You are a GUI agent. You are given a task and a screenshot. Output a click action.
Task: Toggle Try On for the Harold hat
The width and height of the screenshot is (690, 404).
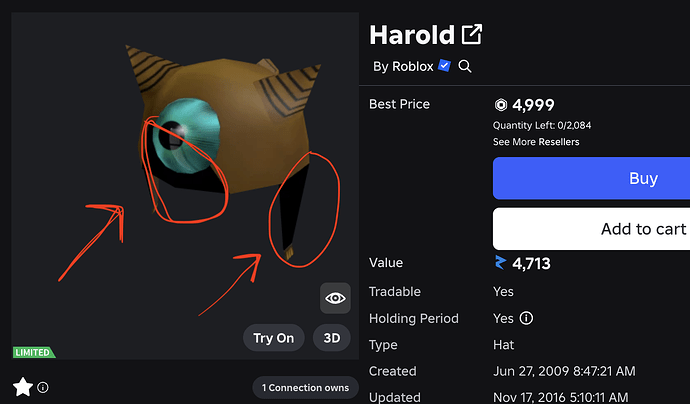(273, 338)
